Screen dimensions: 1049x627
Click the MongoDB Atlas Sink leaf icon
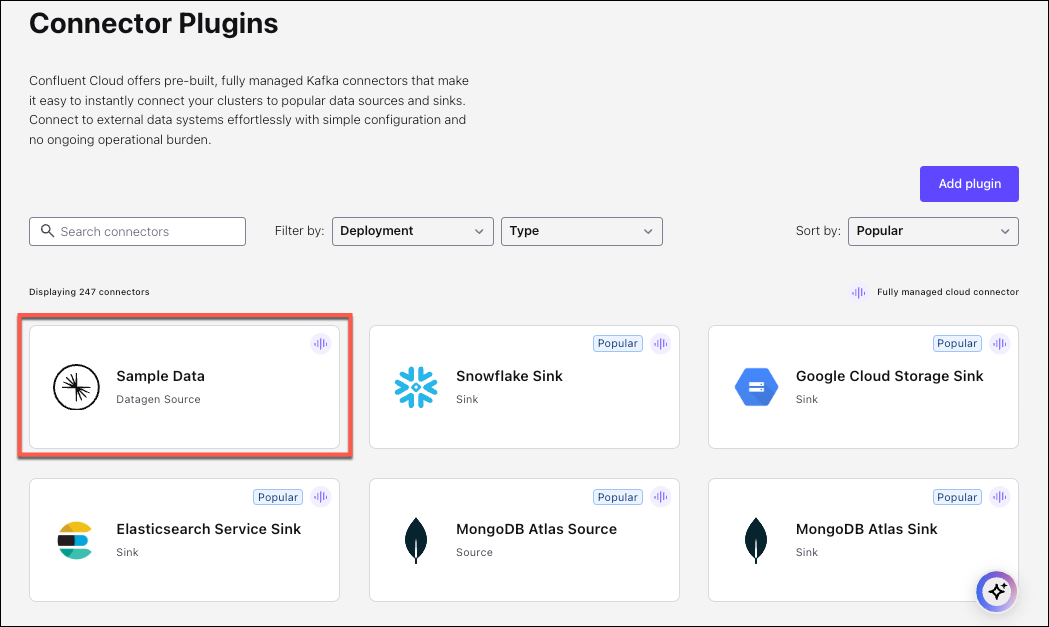754,540
